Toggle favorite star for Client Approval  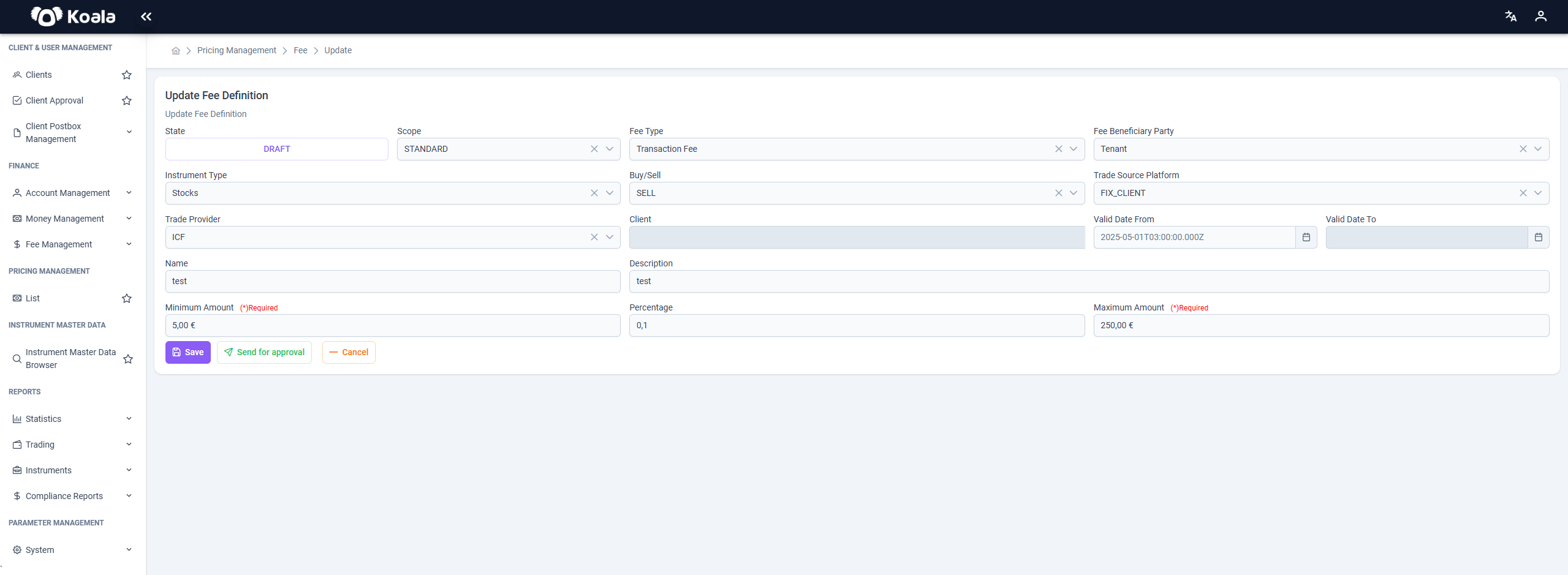point(127,100)
